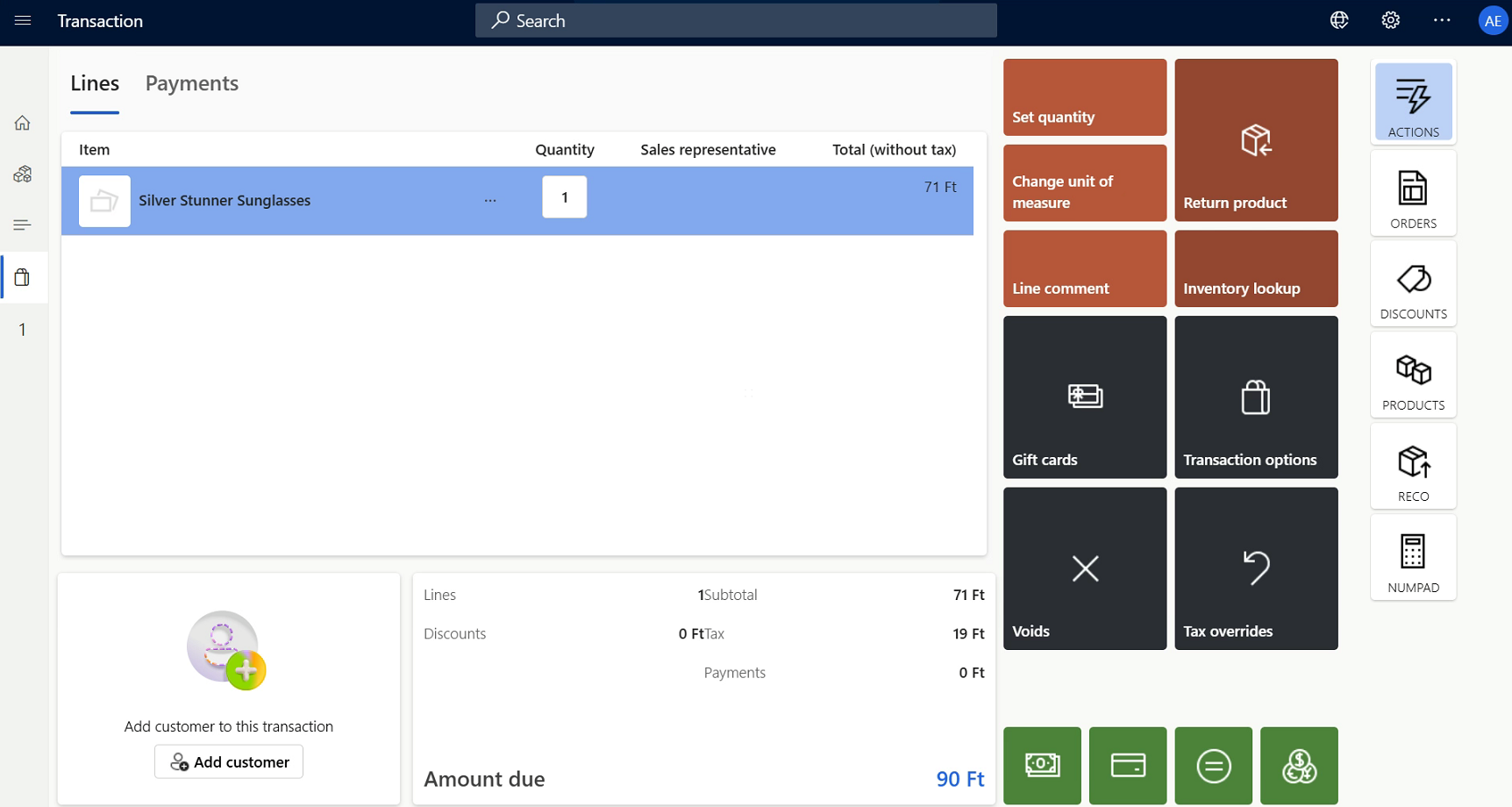
Task: Open more options for Silver Stunner Sunglasses line
Action: 490,201
